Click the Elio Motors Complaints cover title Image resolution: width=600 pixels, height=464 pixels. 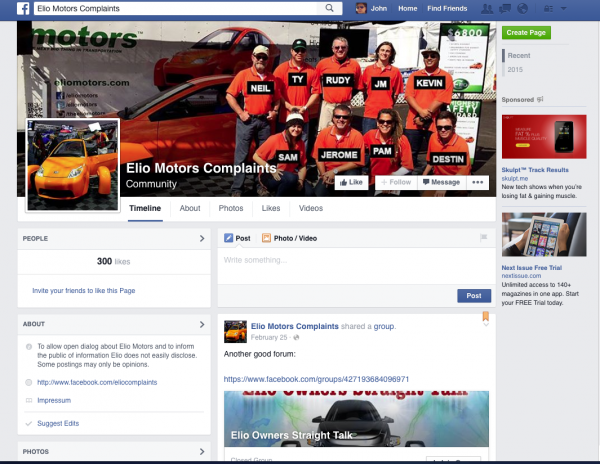[201, 168]
